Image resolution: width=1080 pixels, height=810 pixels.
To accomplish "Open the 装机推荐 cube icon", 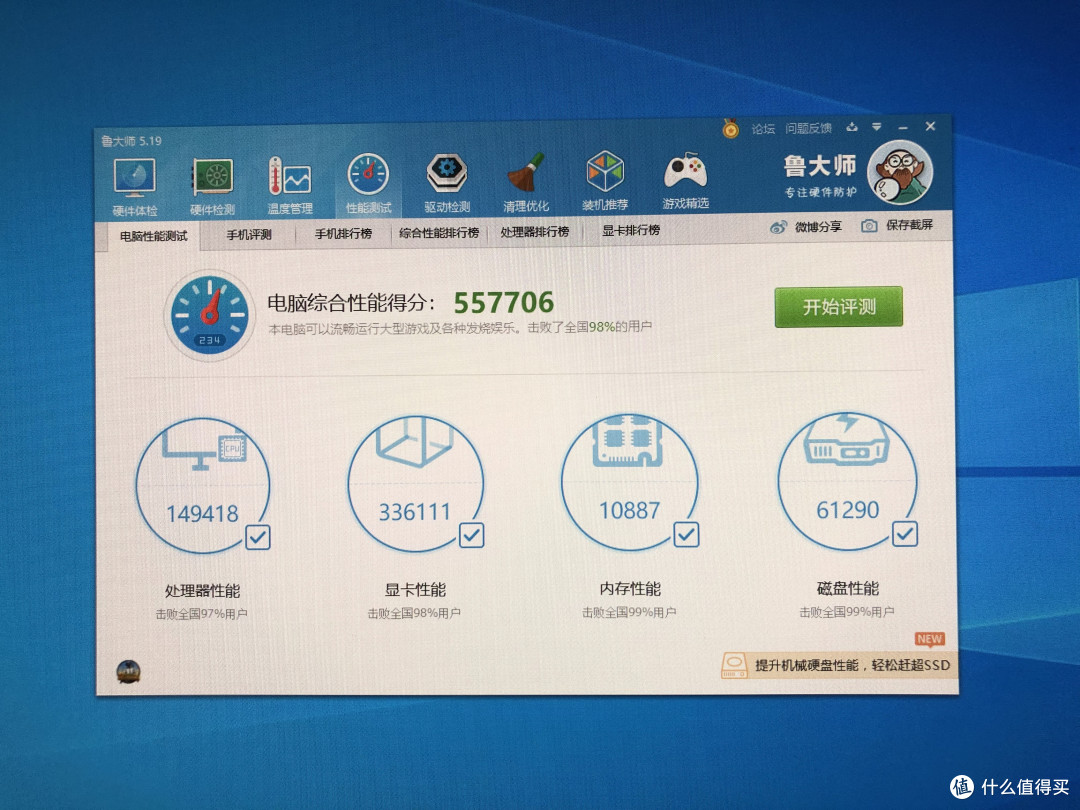I will tap(605, 182).
